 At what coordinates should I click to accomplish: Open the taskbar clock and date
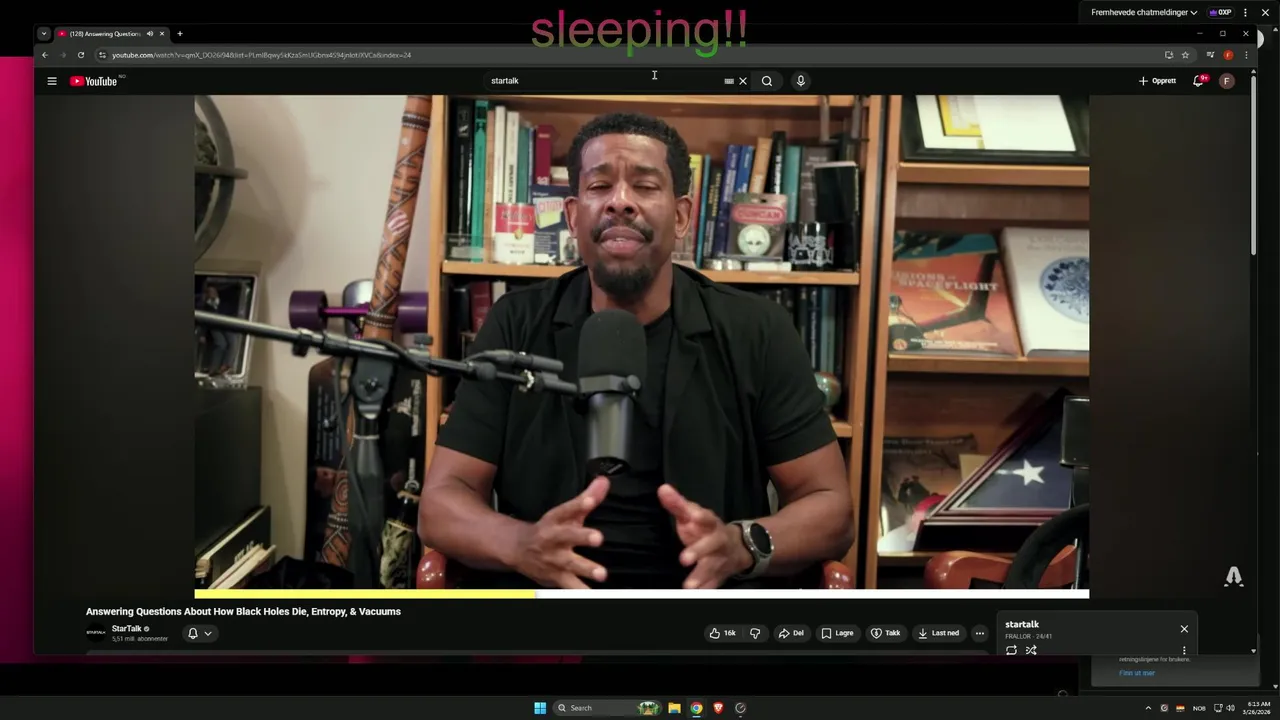click(x=1258, y=708)
